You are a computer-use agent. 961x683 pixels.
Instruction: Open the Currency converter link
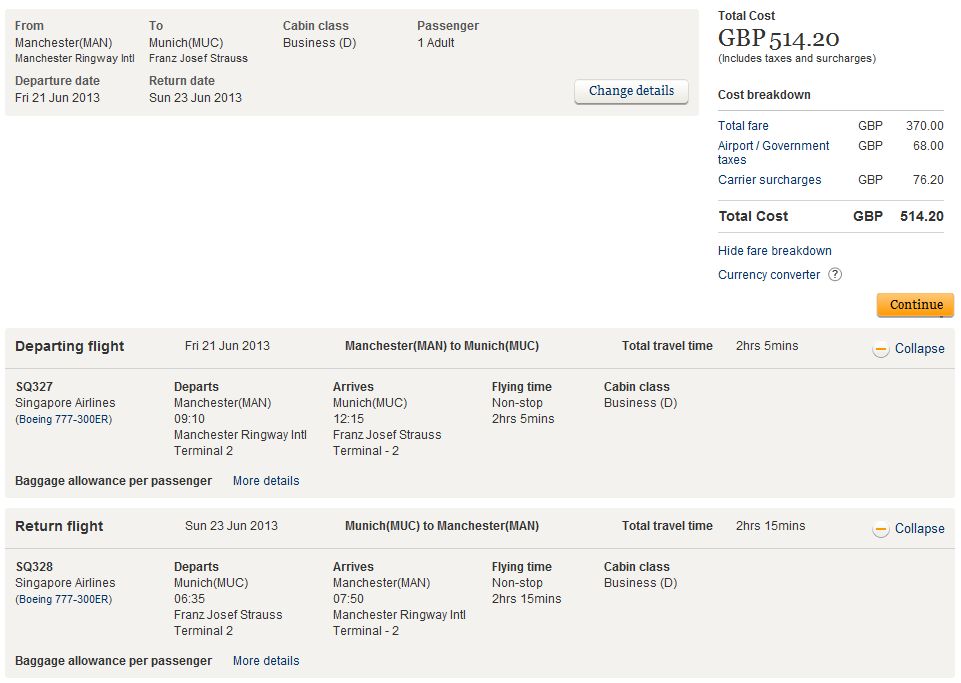768,275
